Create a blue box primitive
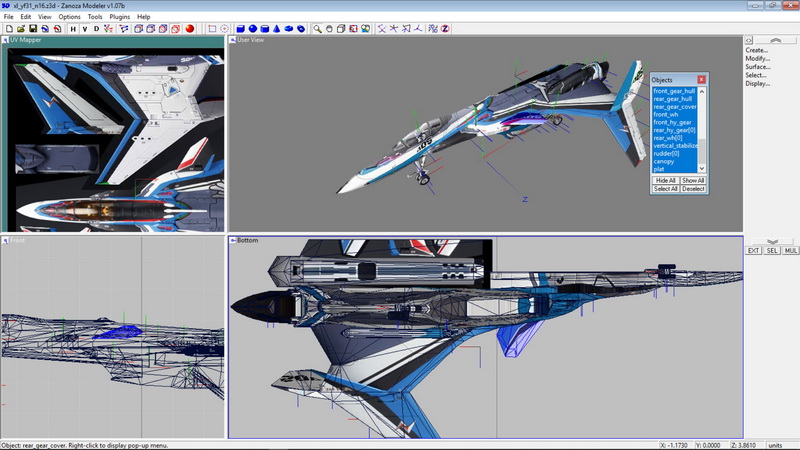The image size is (800, 450). pos(240,29)
